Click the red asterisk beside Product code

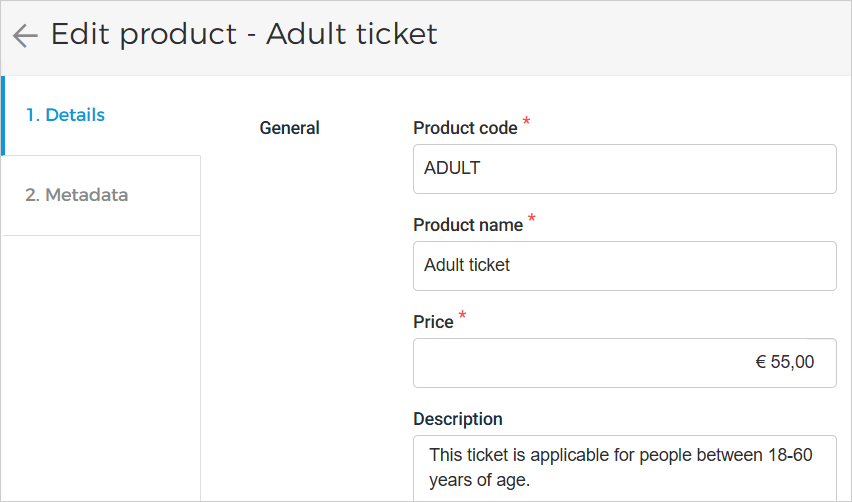[x=527, y=123]
